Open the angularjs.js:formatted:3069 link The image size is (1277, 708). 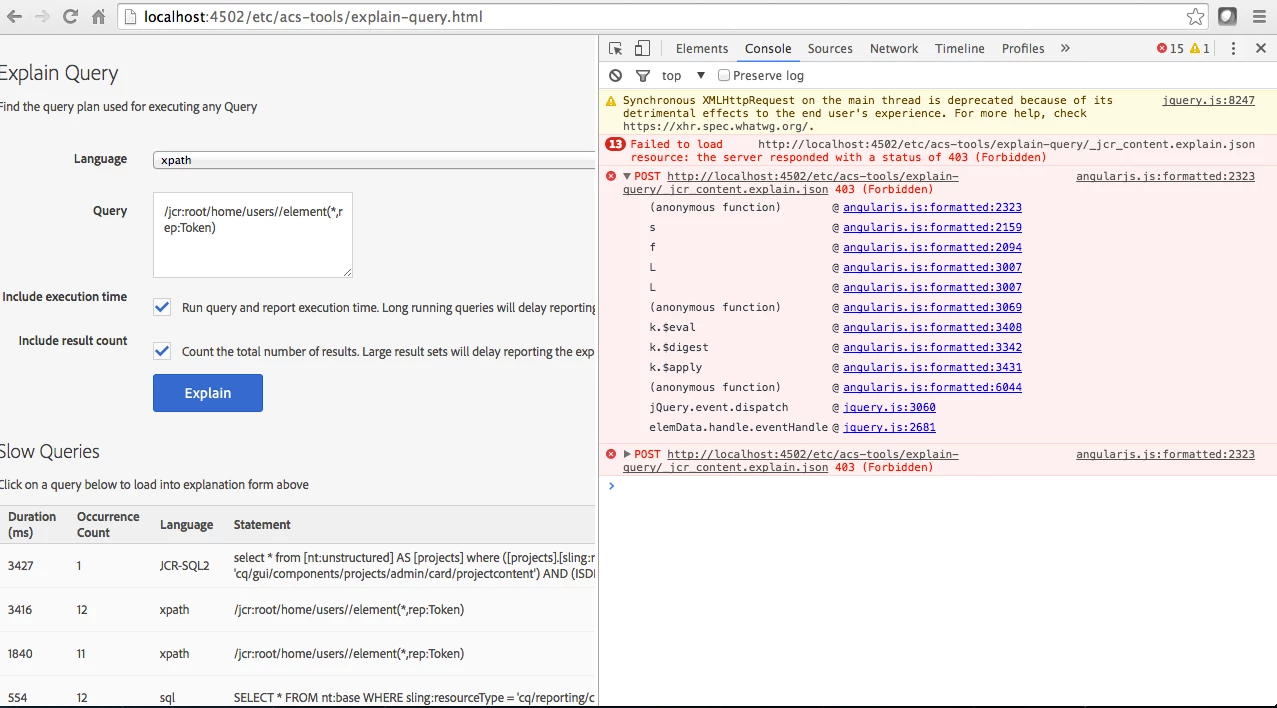click(x=932, y=307)
